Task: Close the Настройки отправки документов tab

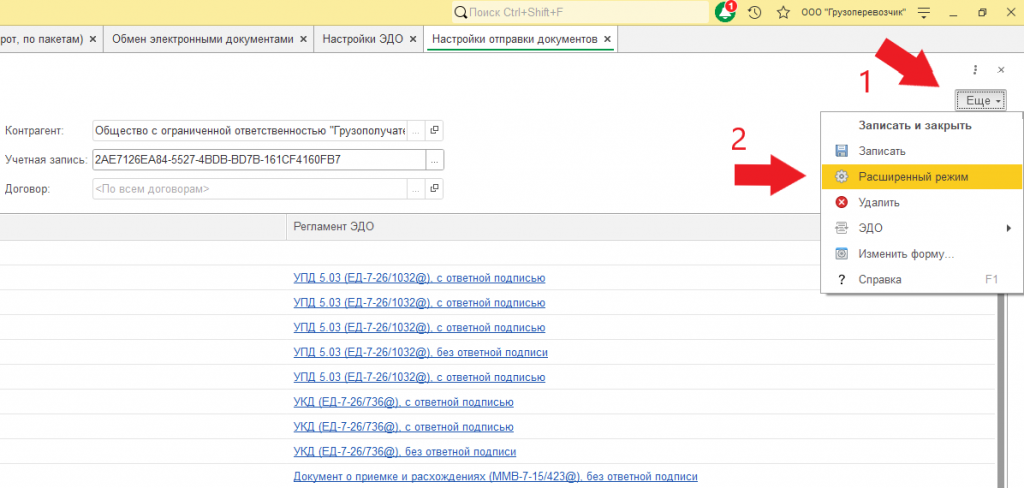Action: tap(607, 39)
